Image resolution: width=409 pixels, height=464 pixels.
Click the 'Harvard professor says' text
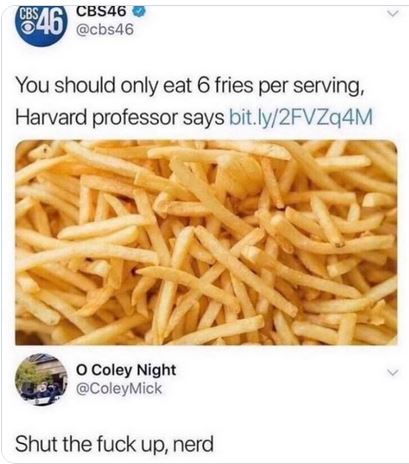120,117
